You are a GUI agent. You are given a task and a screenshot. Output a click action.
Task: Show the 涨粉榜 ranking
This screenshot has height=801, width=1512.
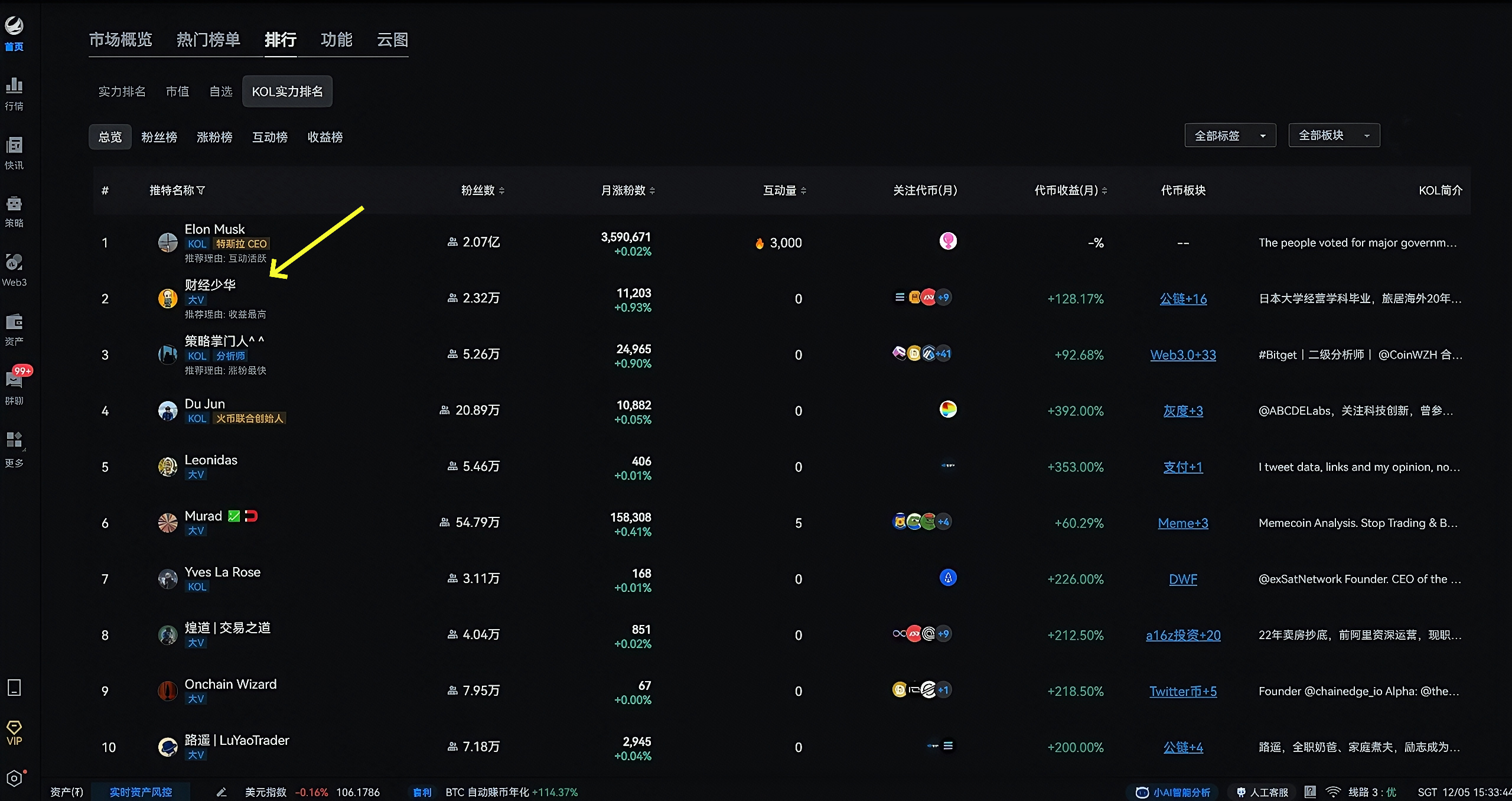pyautogui.click(x=215, y=137)
